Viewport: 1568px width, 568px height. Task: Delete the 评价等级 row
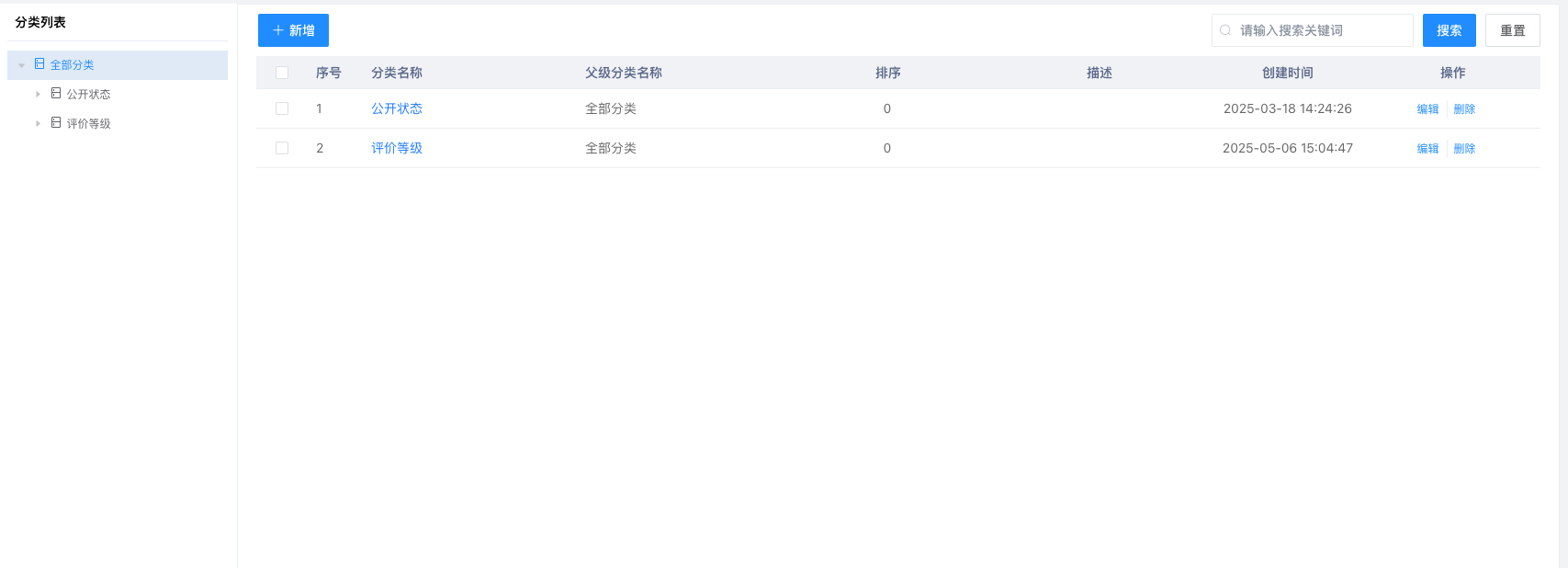point(1464,149)
